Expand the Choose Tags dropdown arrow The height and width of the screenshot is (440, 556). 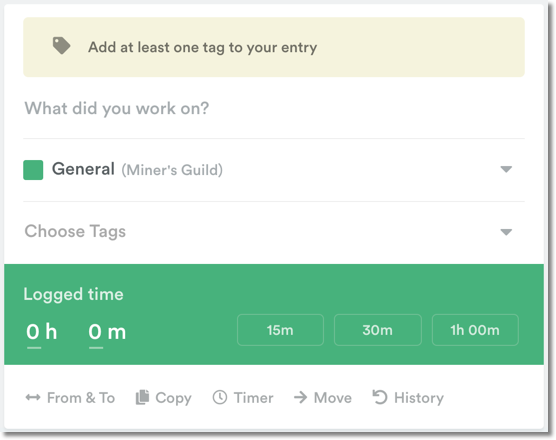506,232
